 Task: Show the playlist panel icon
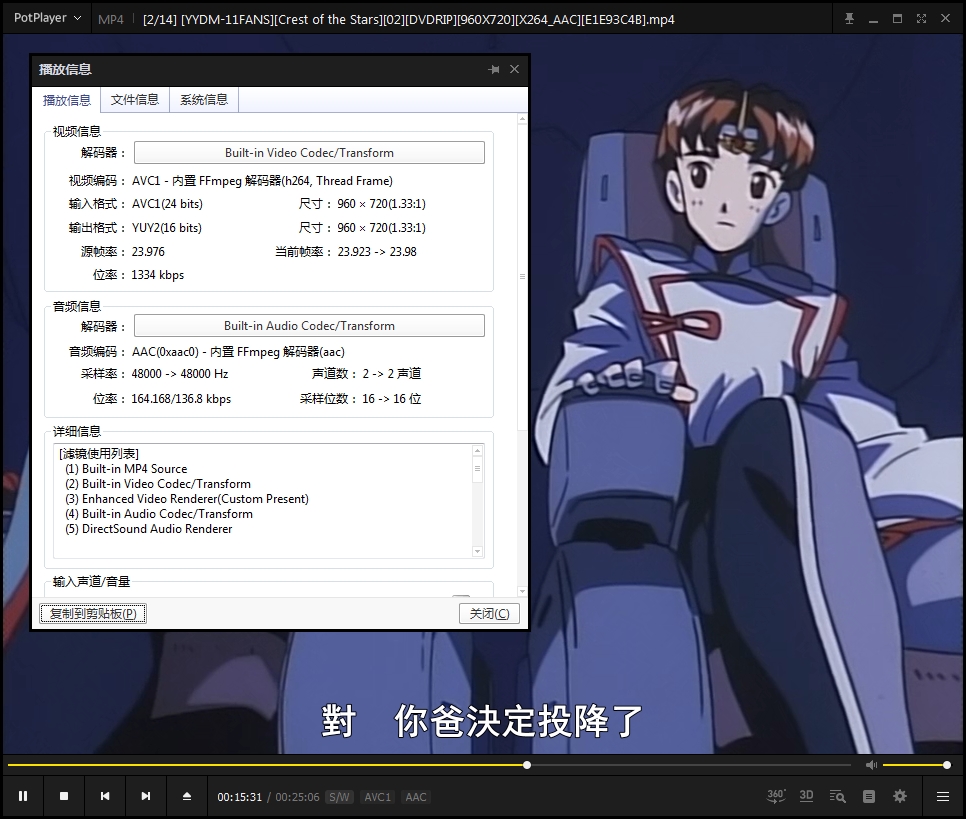click(x=869, y=796)
